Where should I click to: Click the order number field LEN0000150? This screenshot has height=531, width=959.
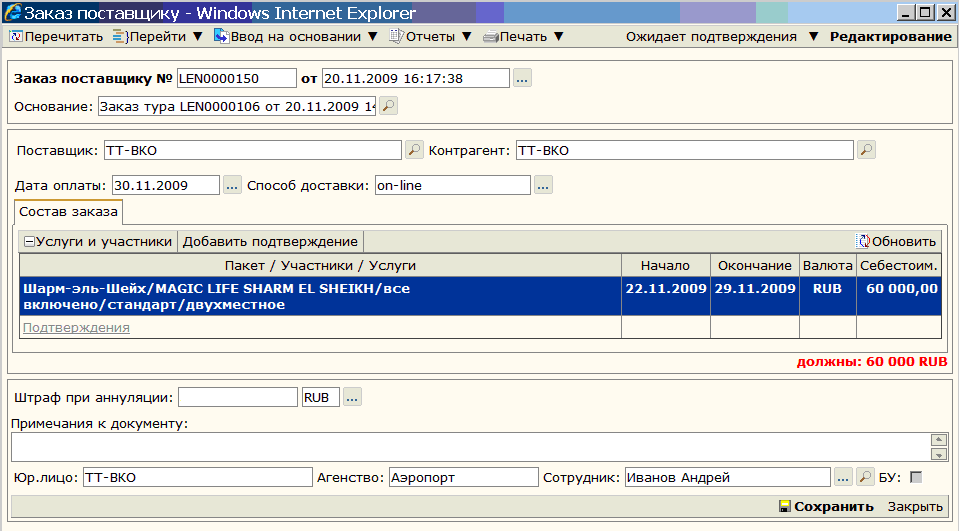pos(237,78)
